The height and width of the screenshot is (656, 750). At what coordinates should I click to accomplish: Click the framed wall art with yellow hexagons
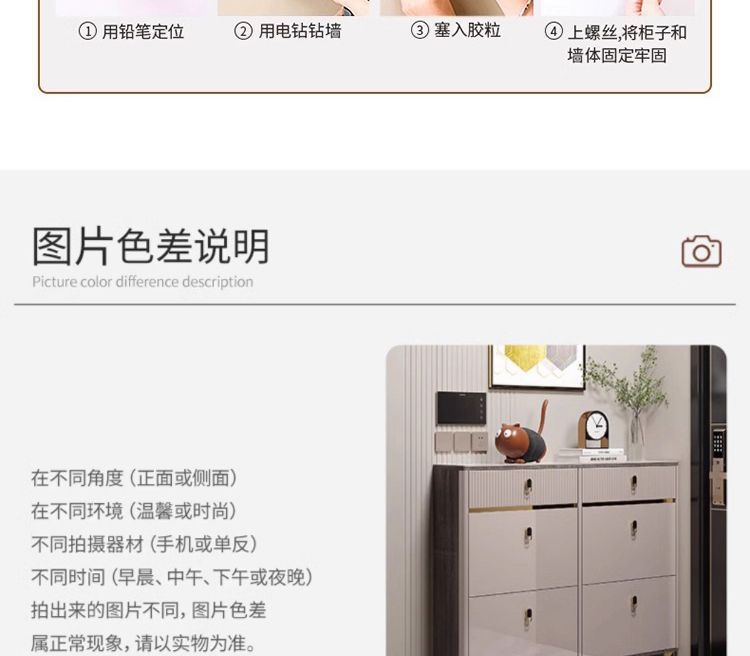tap(537, 366)
